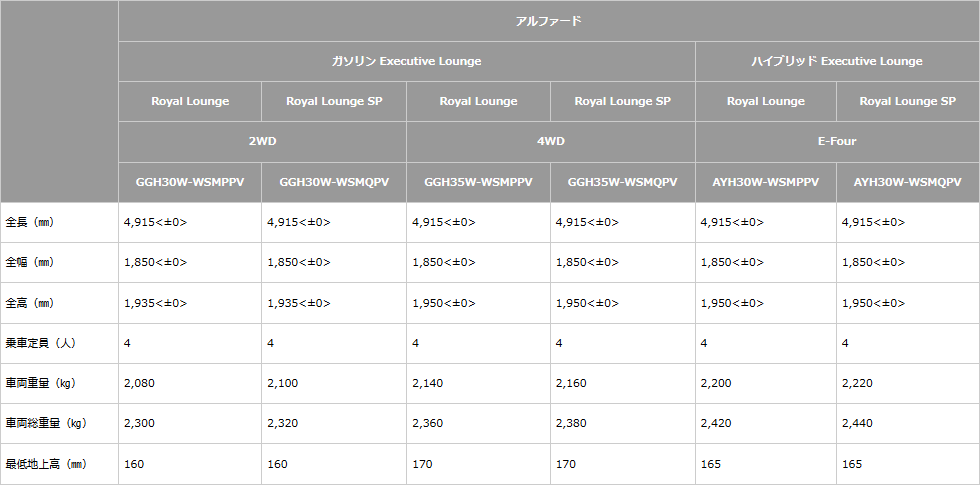
Task: Click the 2,440 gross weight value
Action: (859, 423)
